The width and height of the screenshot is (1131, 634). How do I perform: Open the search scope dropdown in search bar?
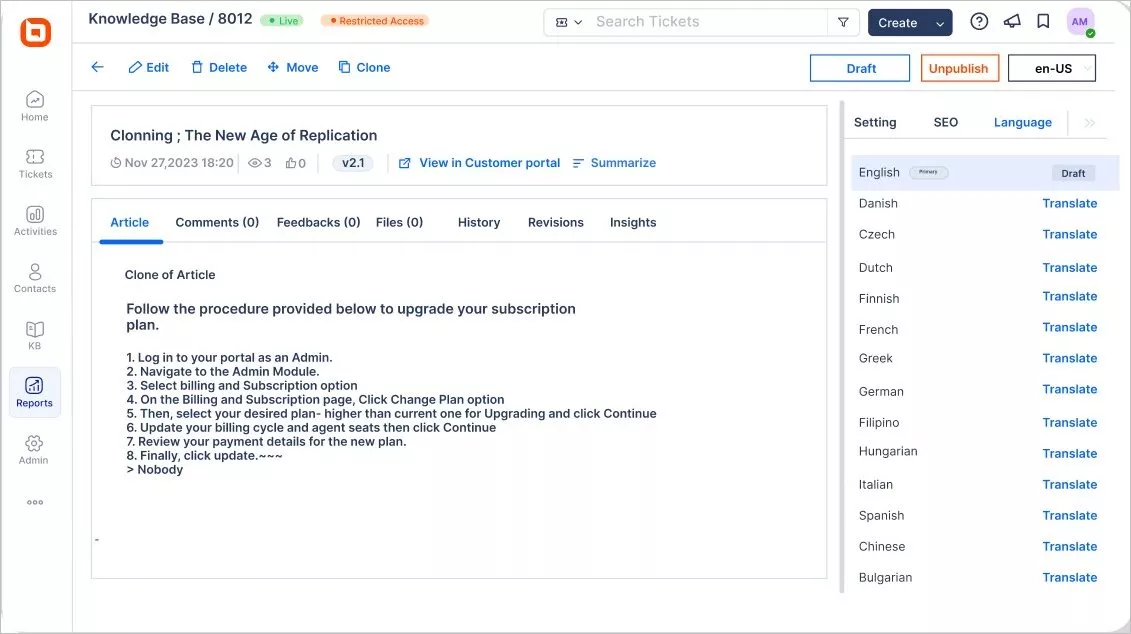click(567, 21)
